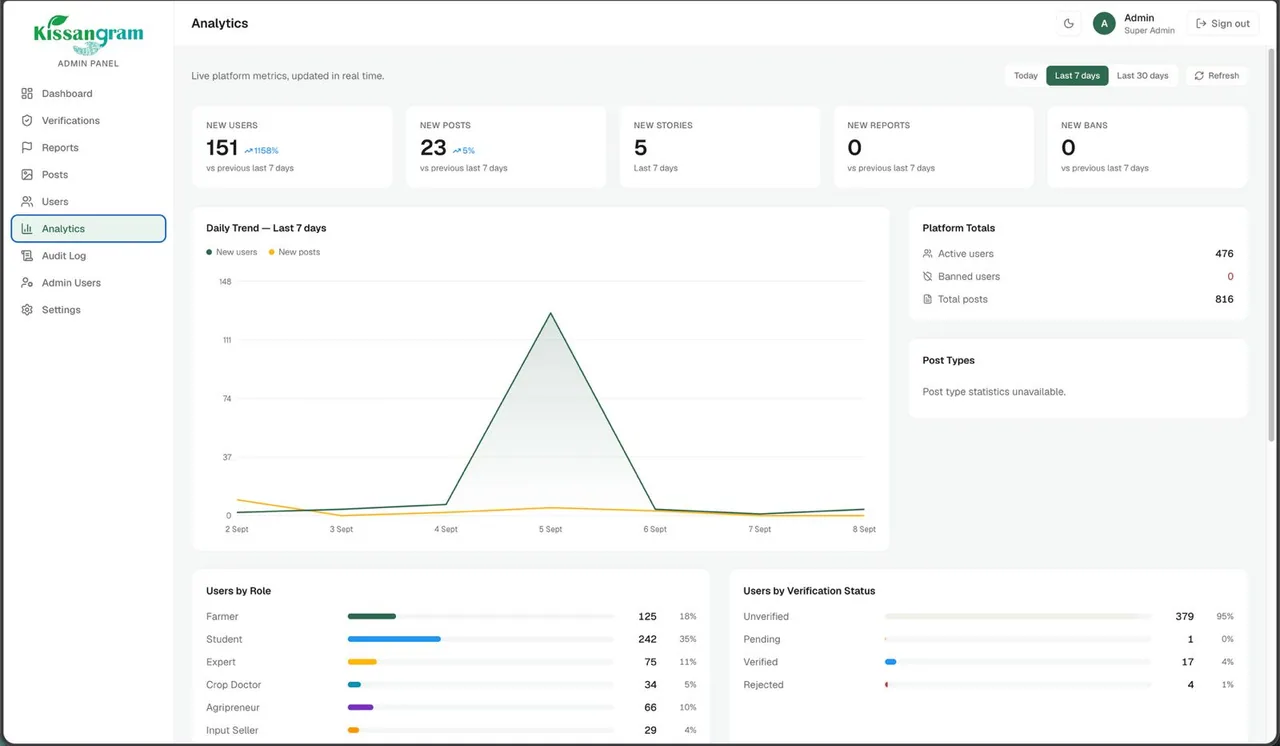Click the Settings gear icon
Viewport: 1280px width, 746px height.
click(x=27, y=310)
